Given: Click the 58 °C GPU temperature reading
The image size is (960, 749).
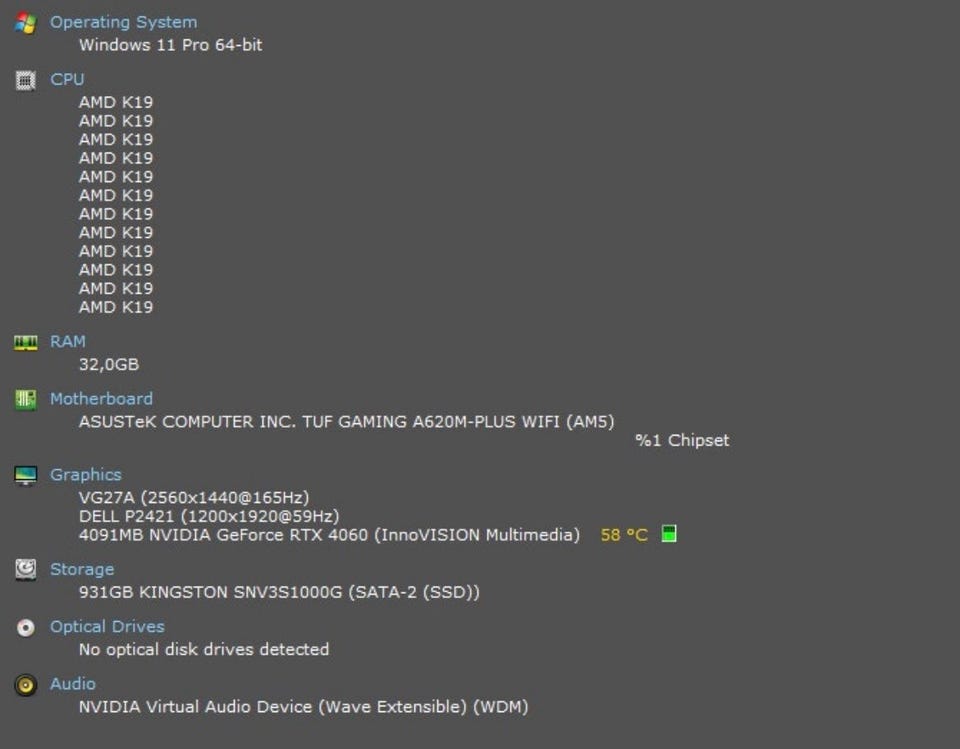Looking at the screenshot, I should click(x=624, y=535).
